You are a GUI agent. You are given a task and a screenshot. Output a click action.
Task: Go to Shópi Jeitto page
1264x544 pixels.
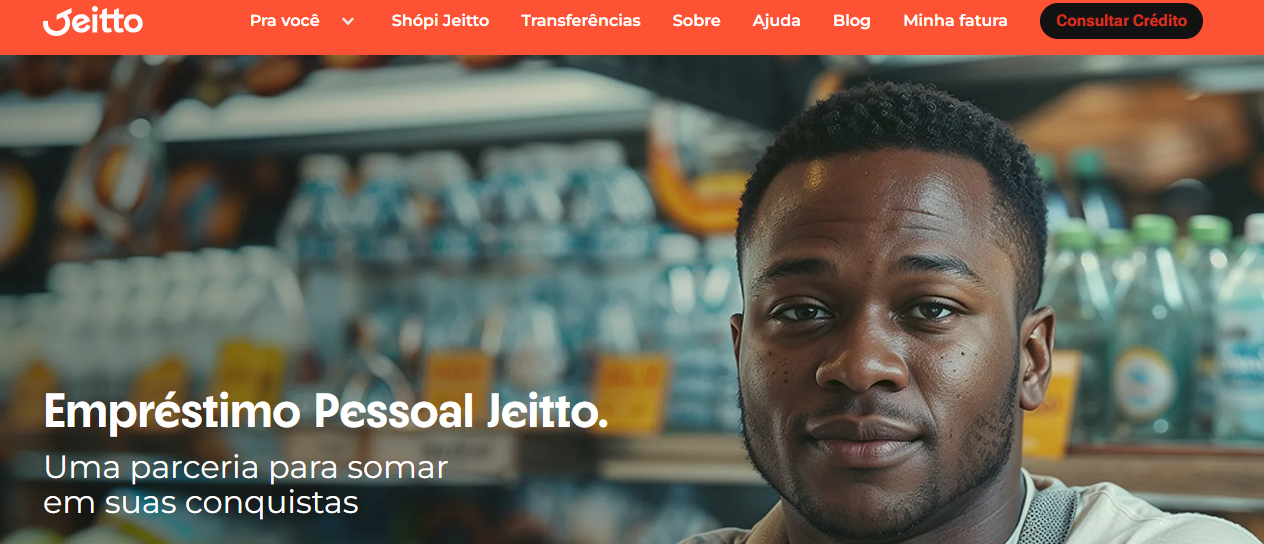[x=440, y=21]
